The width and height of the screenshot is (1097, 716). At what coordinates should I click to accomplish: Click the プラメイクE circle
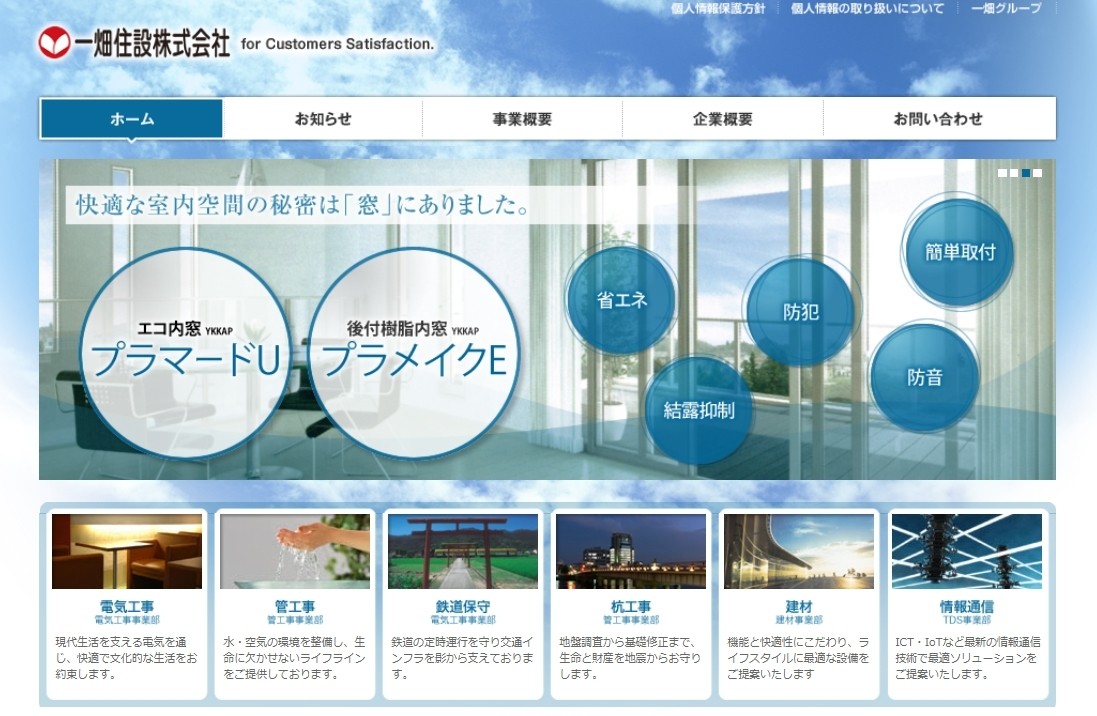coord(413,353)
